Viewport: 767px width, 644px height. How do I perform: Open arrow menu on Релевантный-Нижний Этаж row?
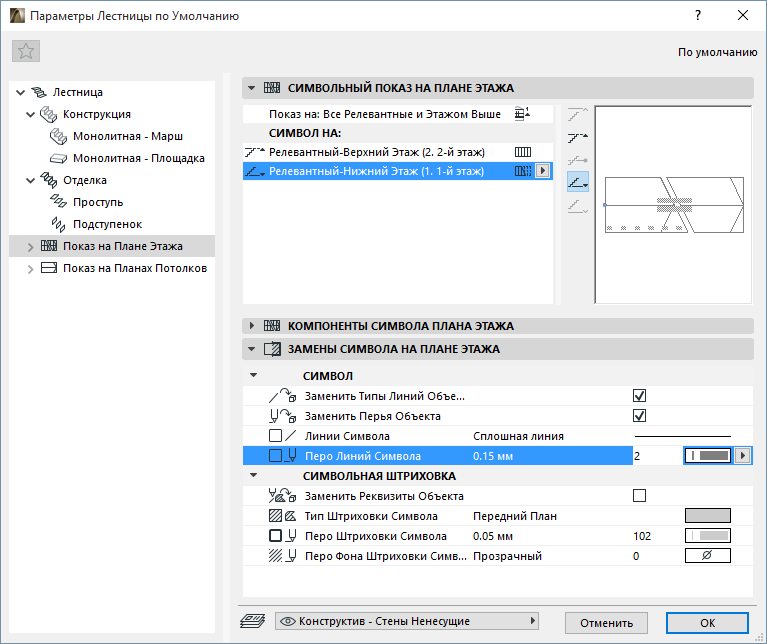click(x=542, y=171)
